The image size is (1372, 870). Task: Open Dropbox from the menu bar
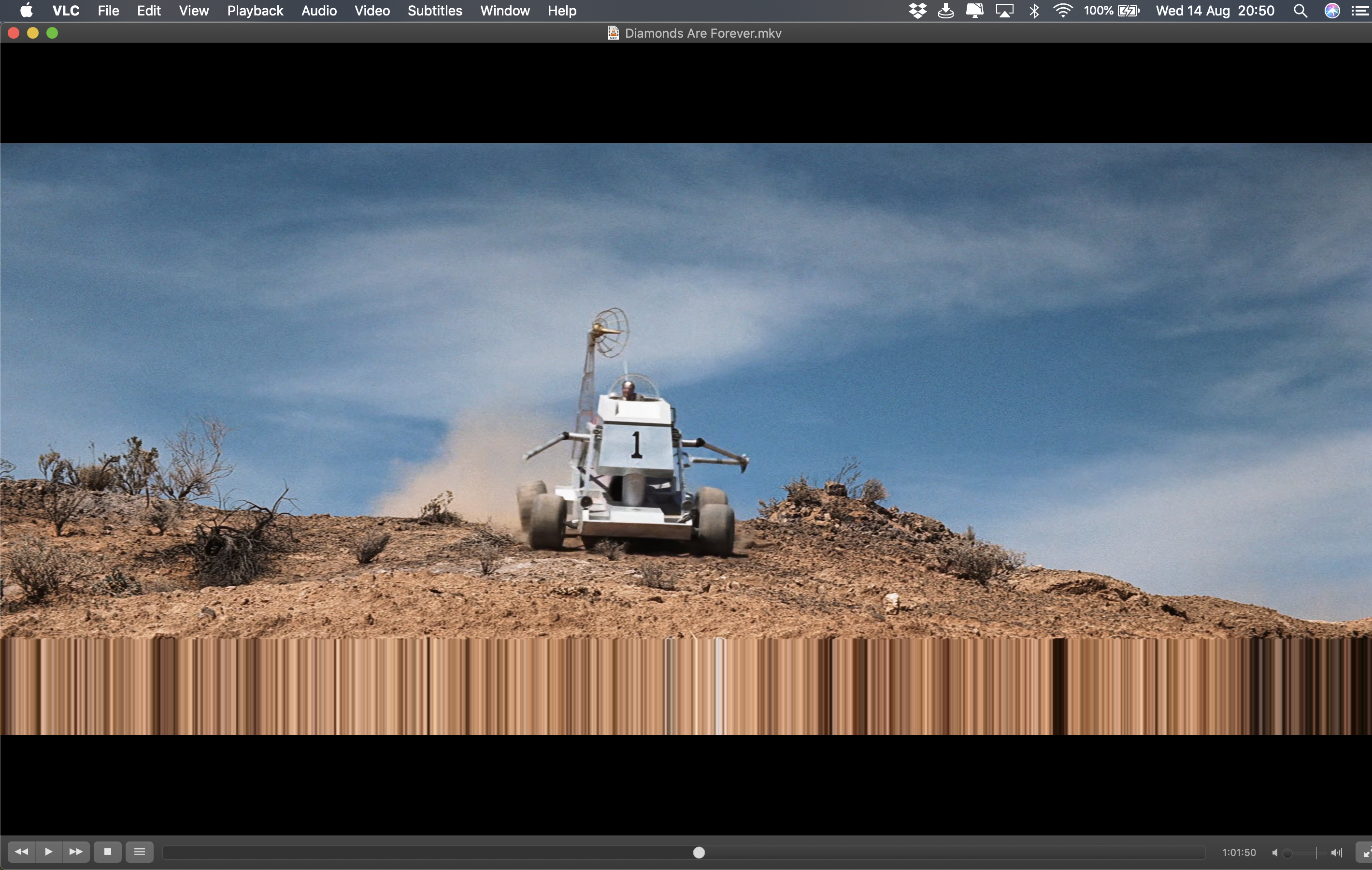click(917, 11)
